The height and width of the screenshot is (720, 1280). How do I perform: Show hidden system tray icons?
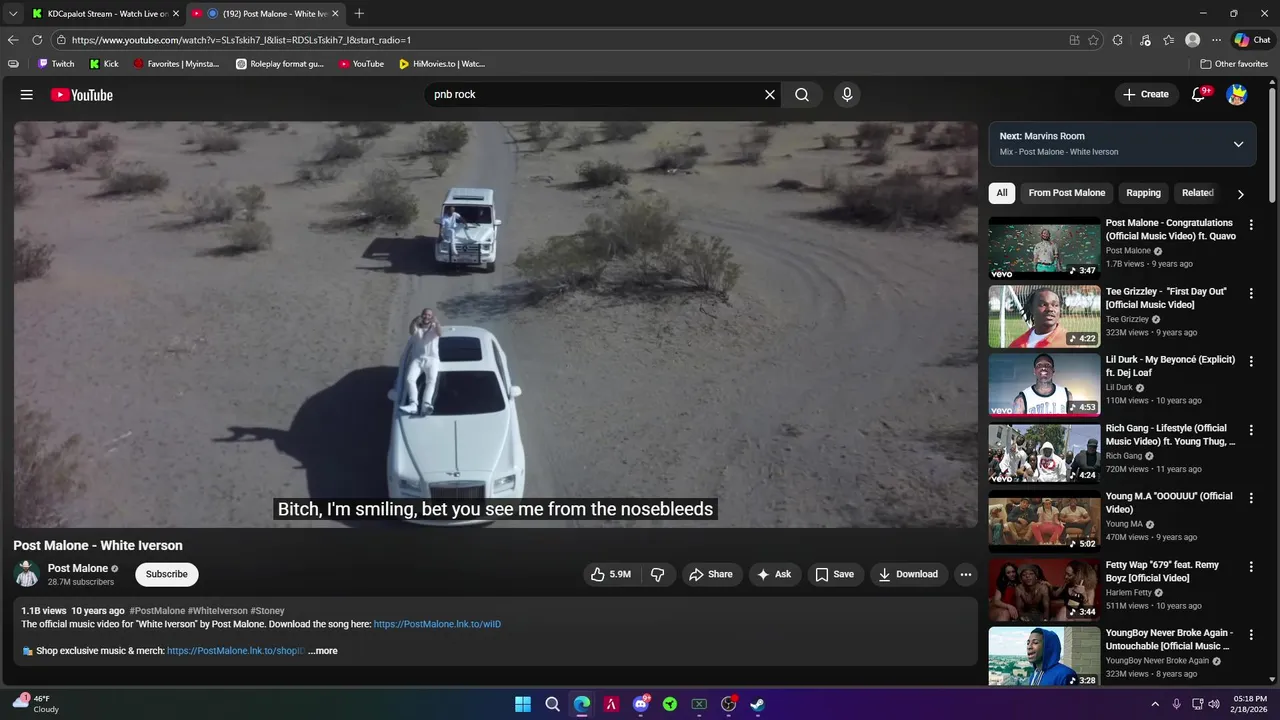pos(1155,704)
